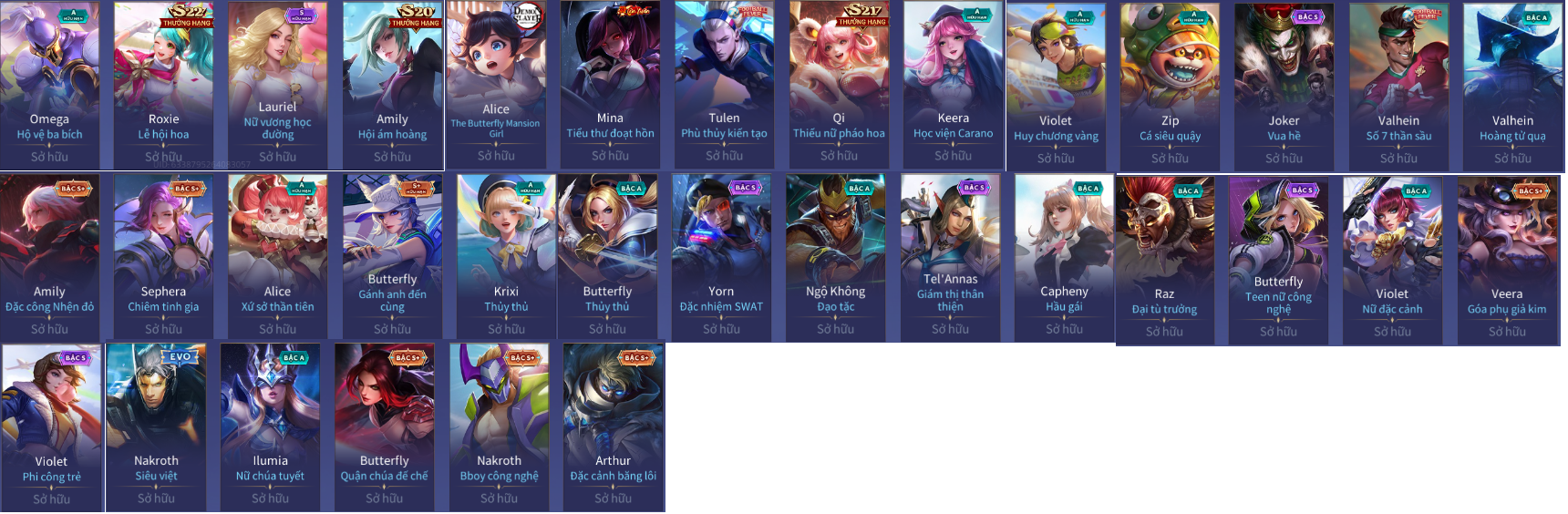Choose the Ilumia Nữ chúa tuyết skin
This screenshot has height=514, width=1568.
click(x=271, y=427)
